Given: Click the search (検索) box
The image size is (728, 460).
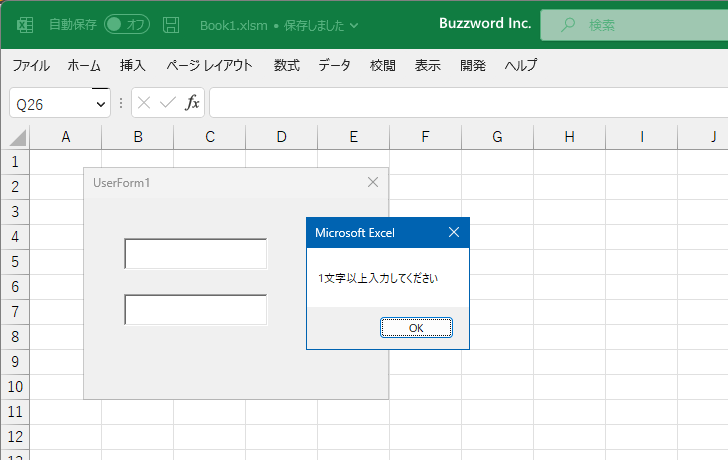Looking at the screenshot, I should (x=634, y=25).
